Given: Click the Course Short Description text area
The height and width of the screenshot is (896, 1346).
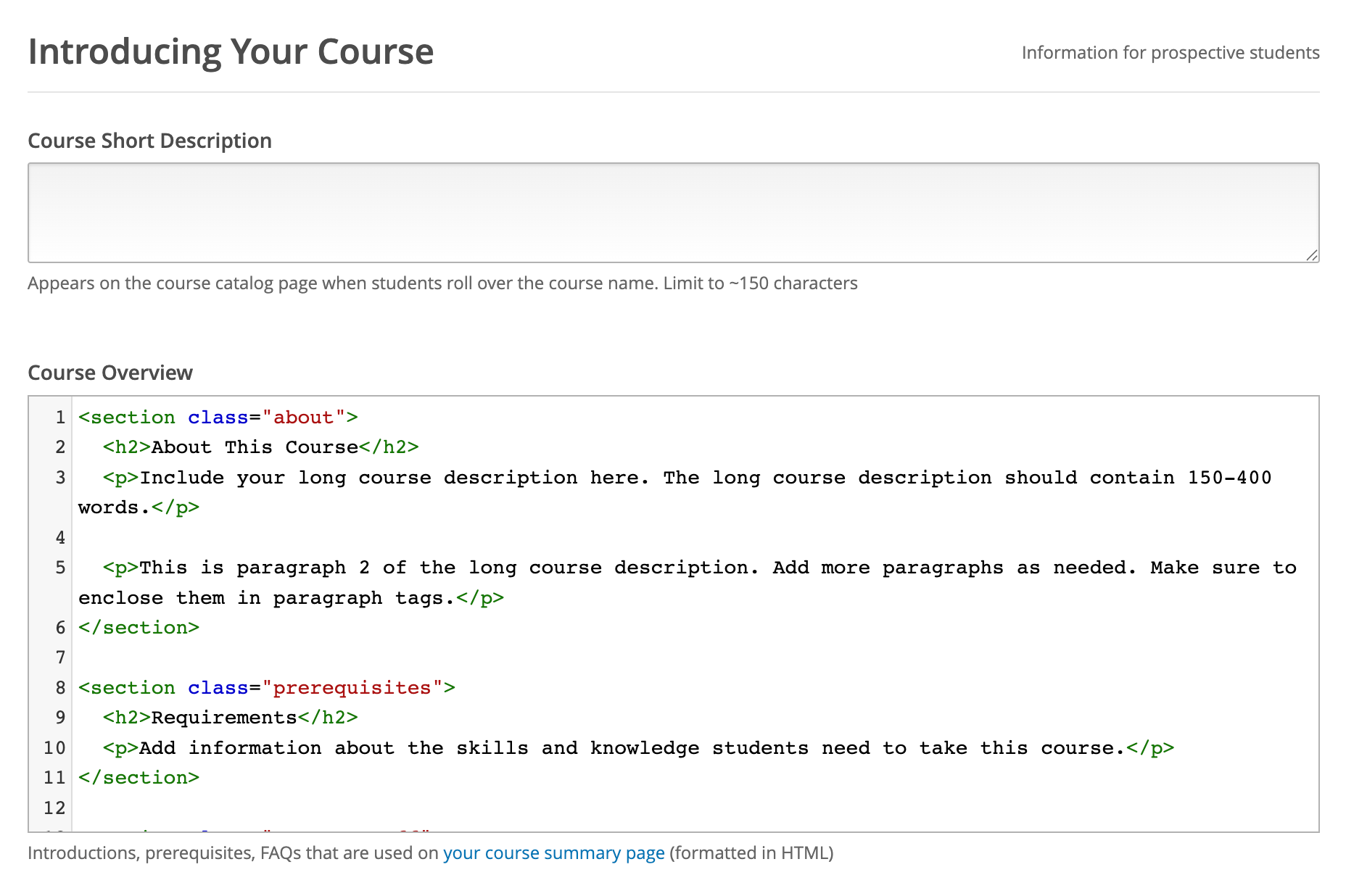Looking at the screenshot, I should [673, 212].
